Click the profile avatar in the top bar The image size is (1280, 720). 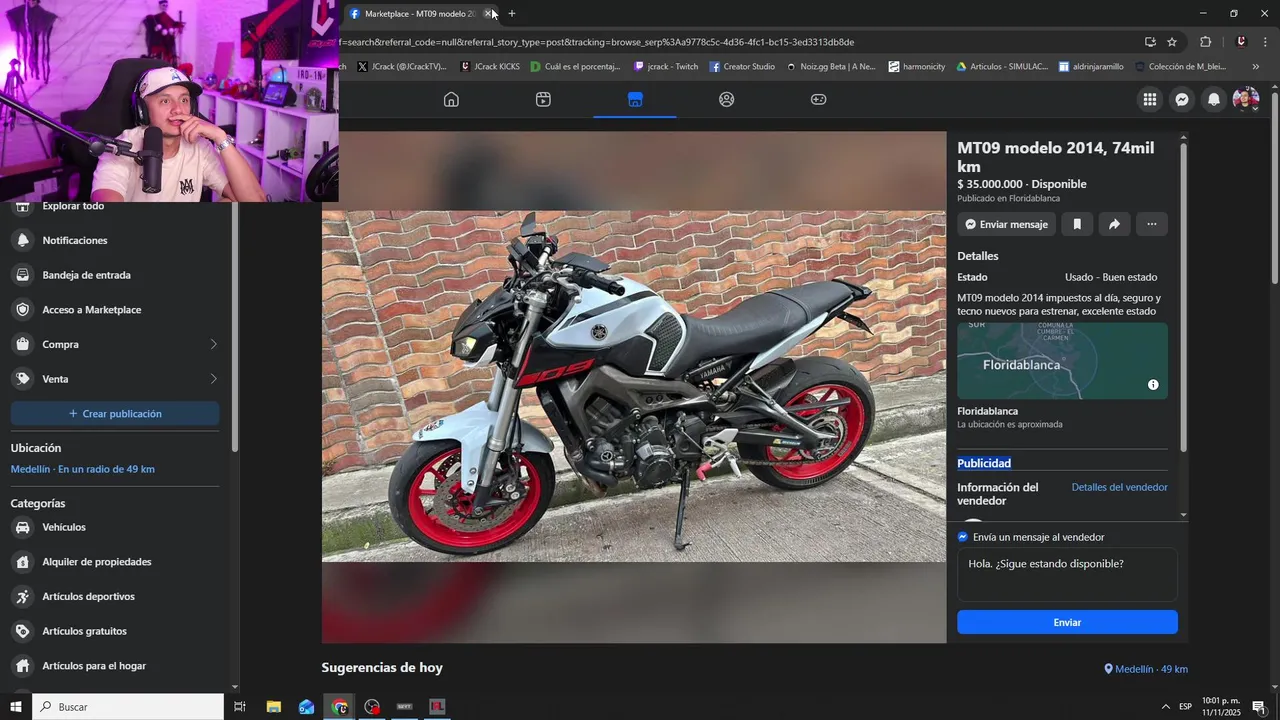tap(1245, 99)
